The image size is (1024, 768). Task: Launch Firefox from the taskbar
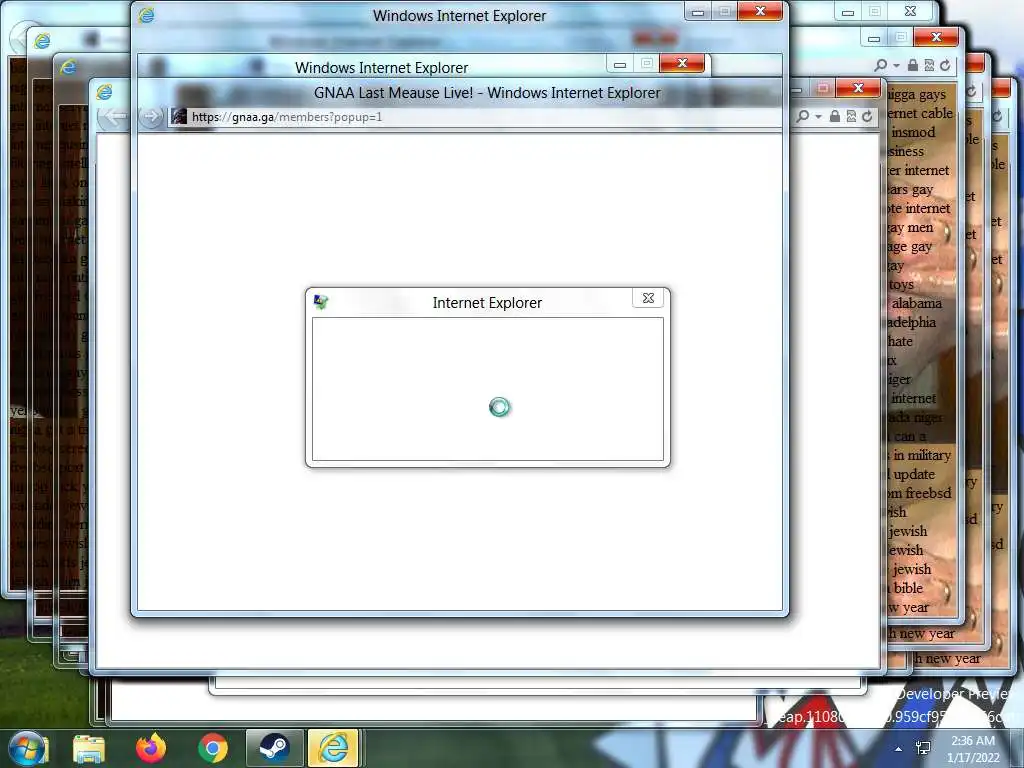coord(151,748)
